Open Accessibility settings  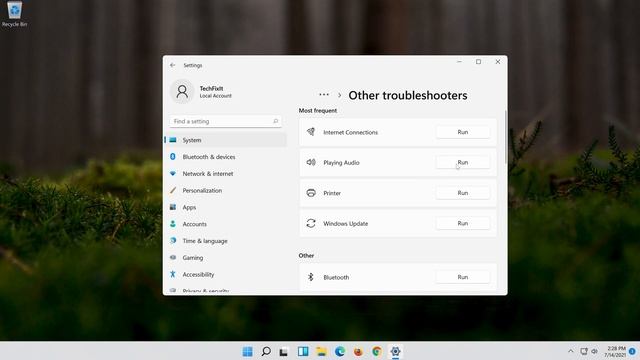[226, 274]
